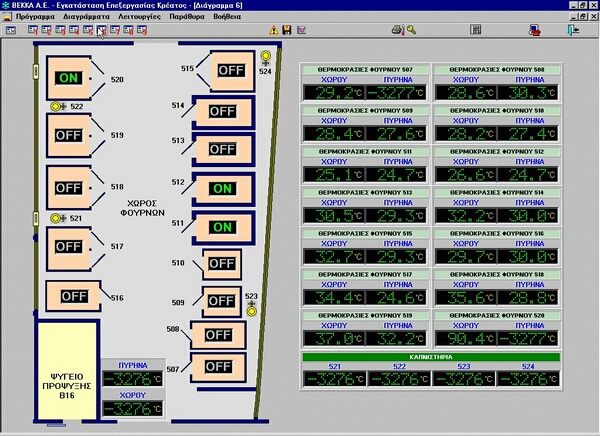
Task: Click the yellow warning alarm toolbar icon
Action: (272, 30)
